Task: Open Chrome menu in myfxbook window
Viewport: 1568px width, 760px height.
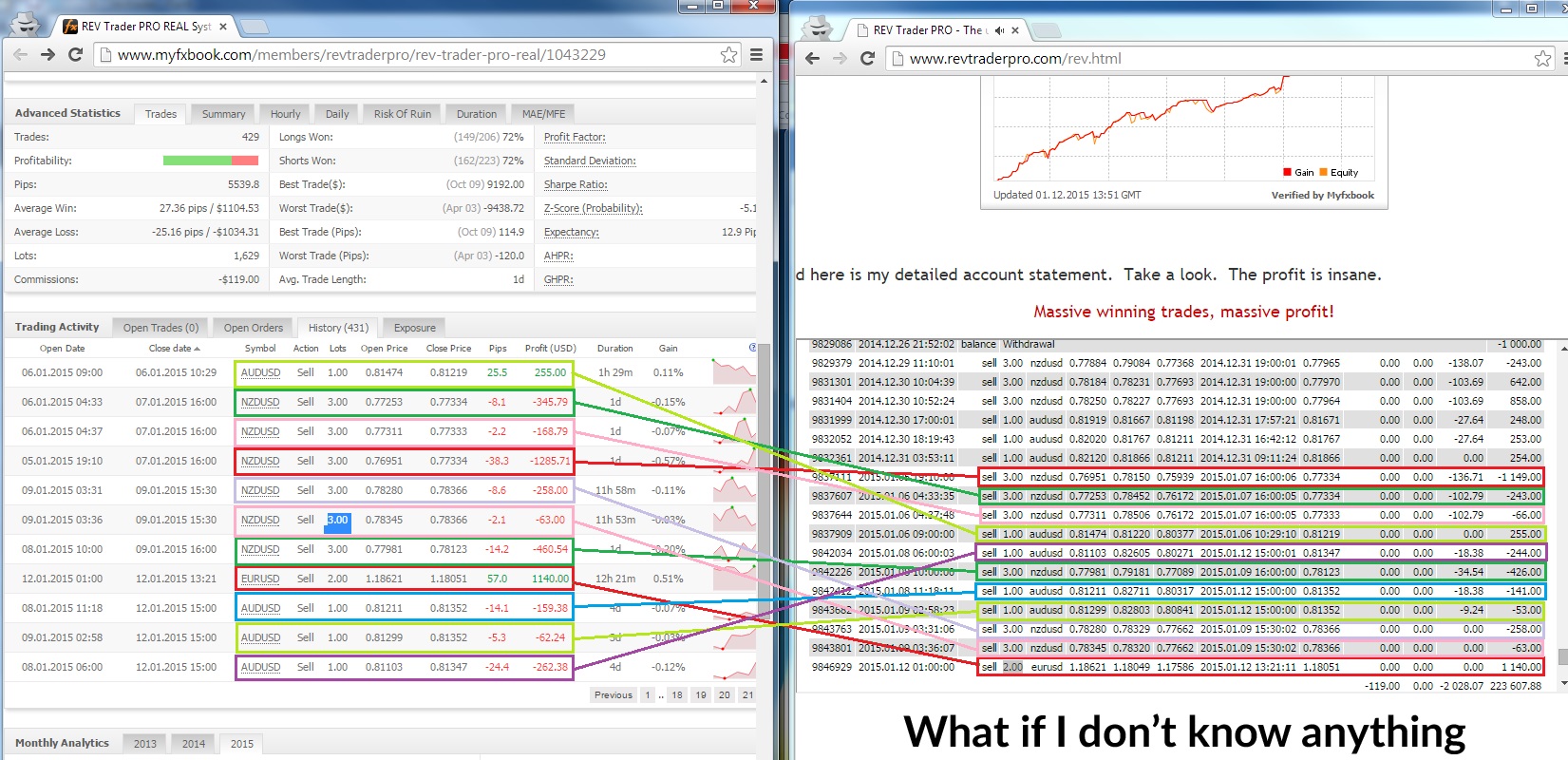Action: pos(757,54)
